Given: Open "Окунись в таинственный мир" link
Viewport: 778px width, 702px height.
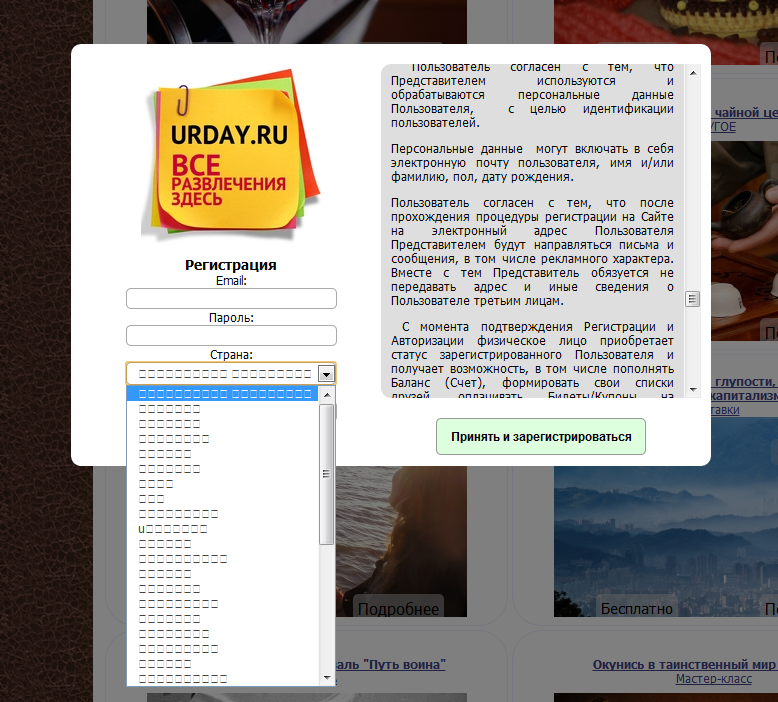Looking at the screenshot, I should click(684, 664).
